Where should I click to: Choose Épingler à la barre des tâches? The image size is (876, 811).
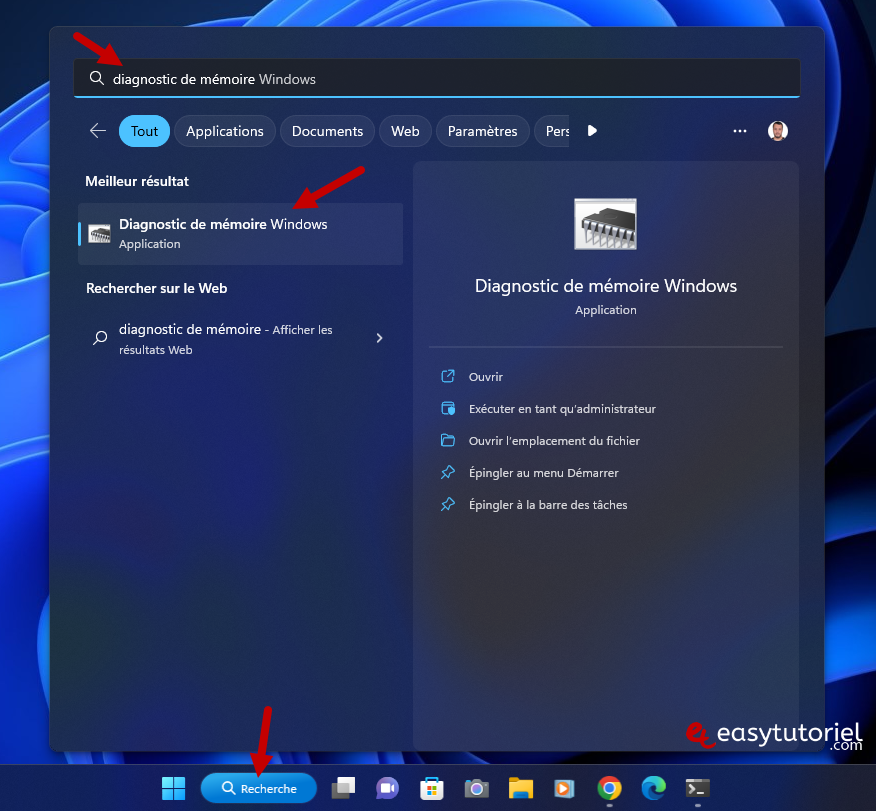548,505
